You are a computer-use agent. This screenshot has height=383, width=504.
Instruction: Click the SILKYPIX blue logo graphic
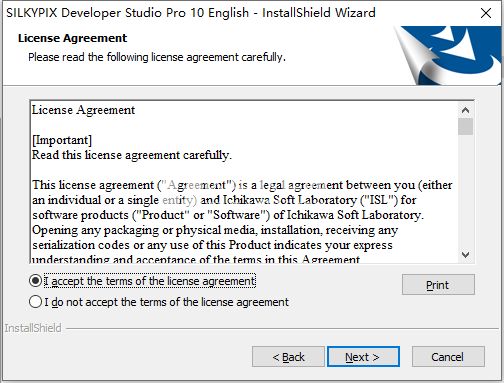[x=448, y=55]
